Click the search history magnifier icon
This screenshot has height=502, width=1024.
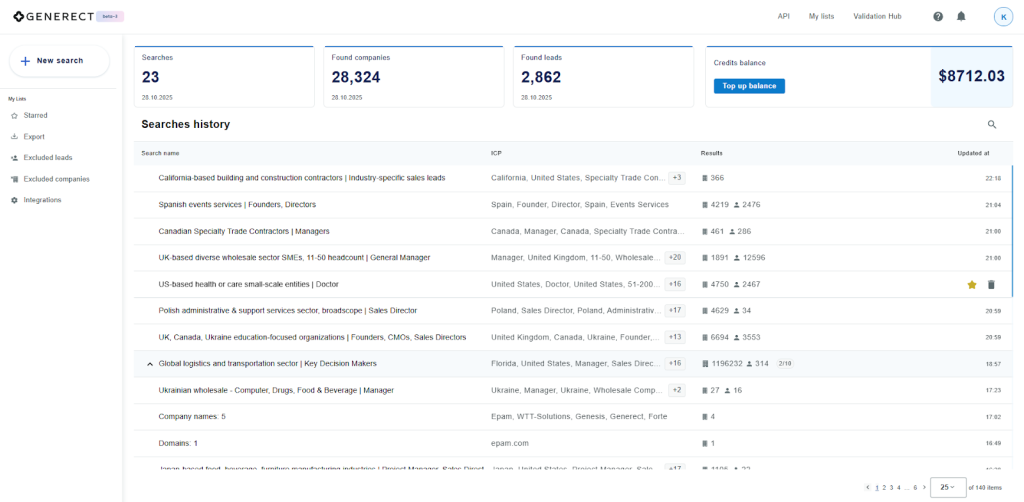tap(992, 125)
